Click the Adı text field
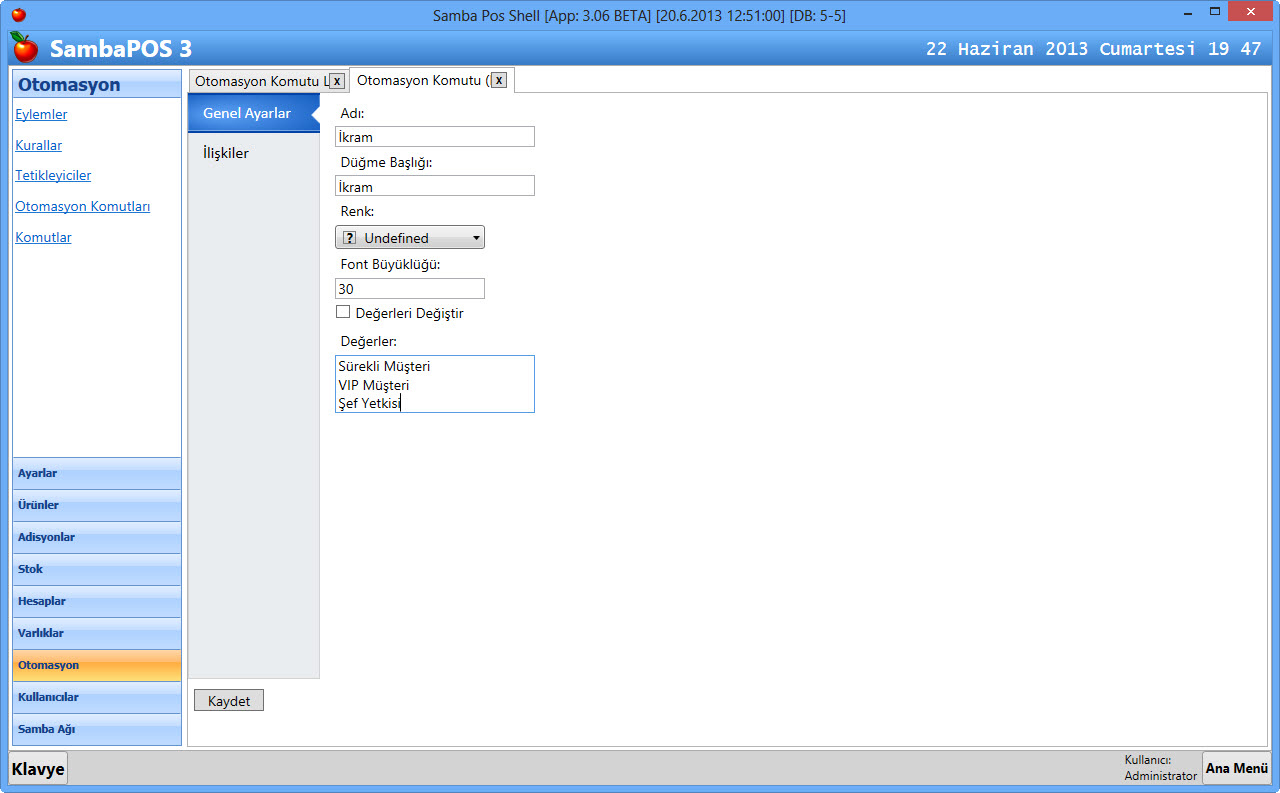1280x793 pixels. (x=434, y=137)
